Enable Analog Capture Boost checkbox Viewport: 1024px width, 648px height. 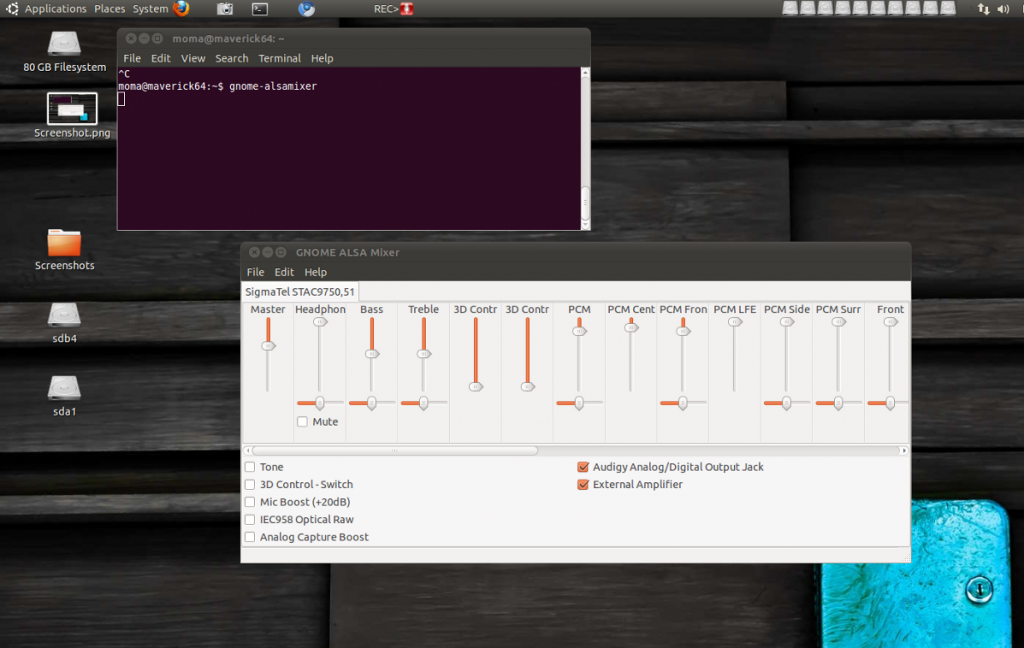[250, 537]
